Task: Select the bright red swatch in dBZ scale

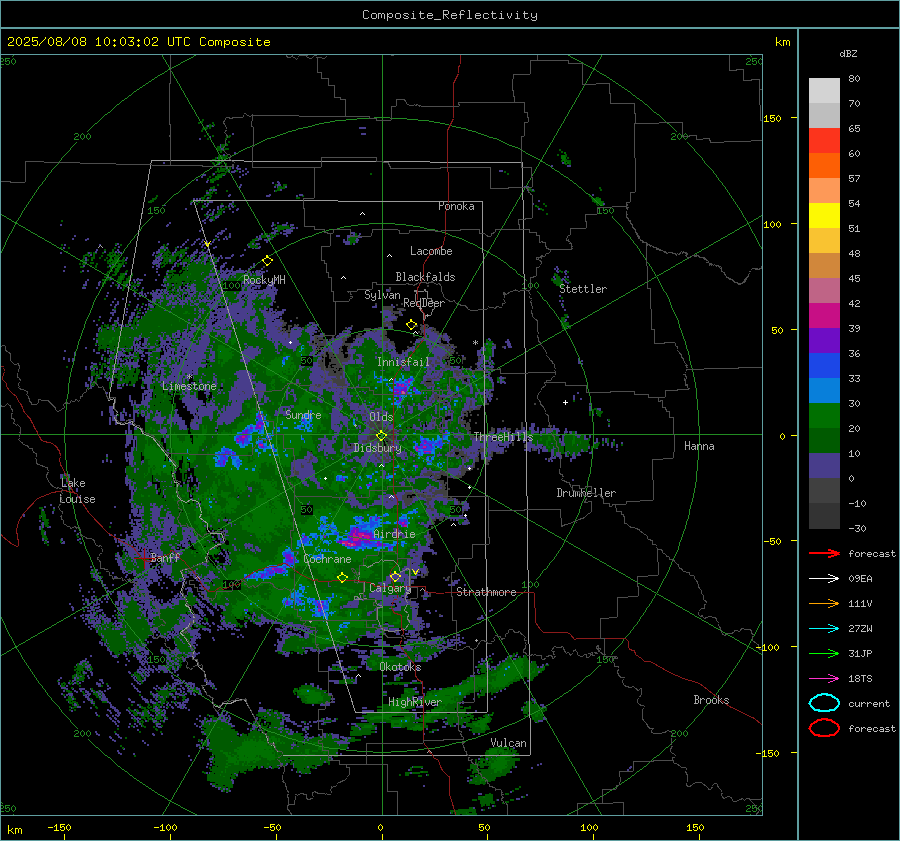Action: (x=824, y=141)
